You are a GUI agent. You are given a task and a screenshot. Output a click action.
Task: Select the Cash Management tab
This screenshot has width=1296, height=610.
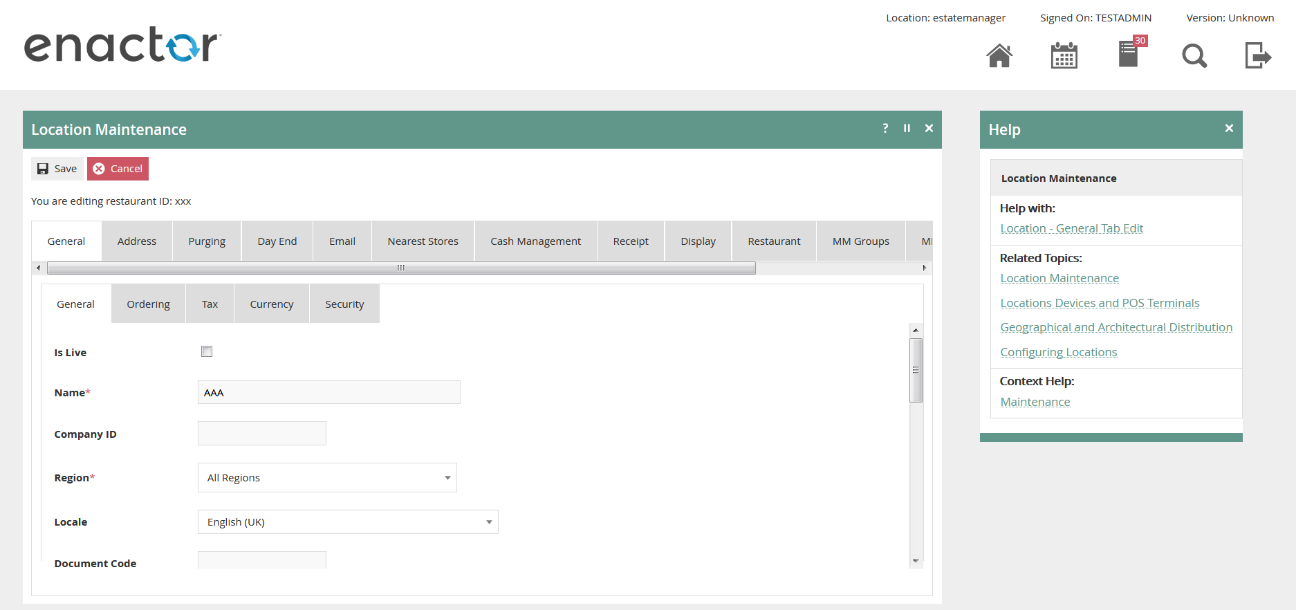pyautogui.click(x=536, y=241)
